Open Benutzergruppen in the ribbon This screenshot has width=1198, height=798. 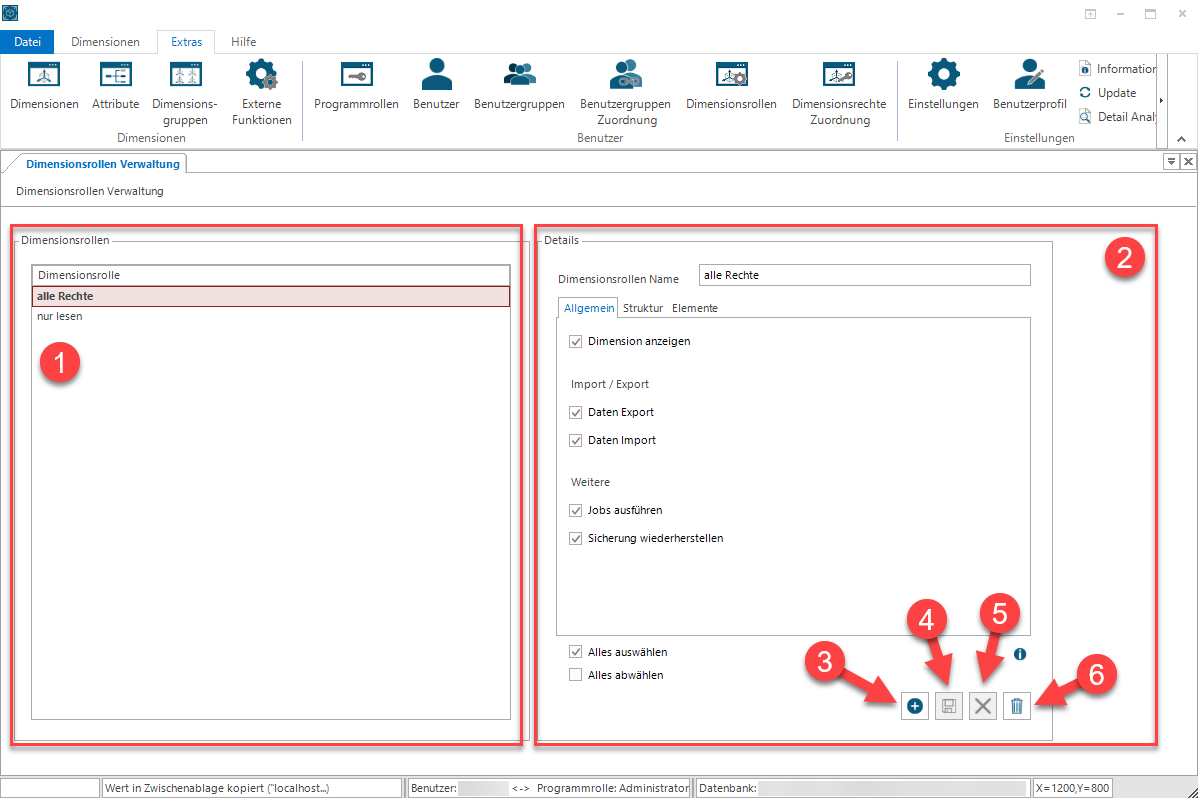(x=520, y=85)
